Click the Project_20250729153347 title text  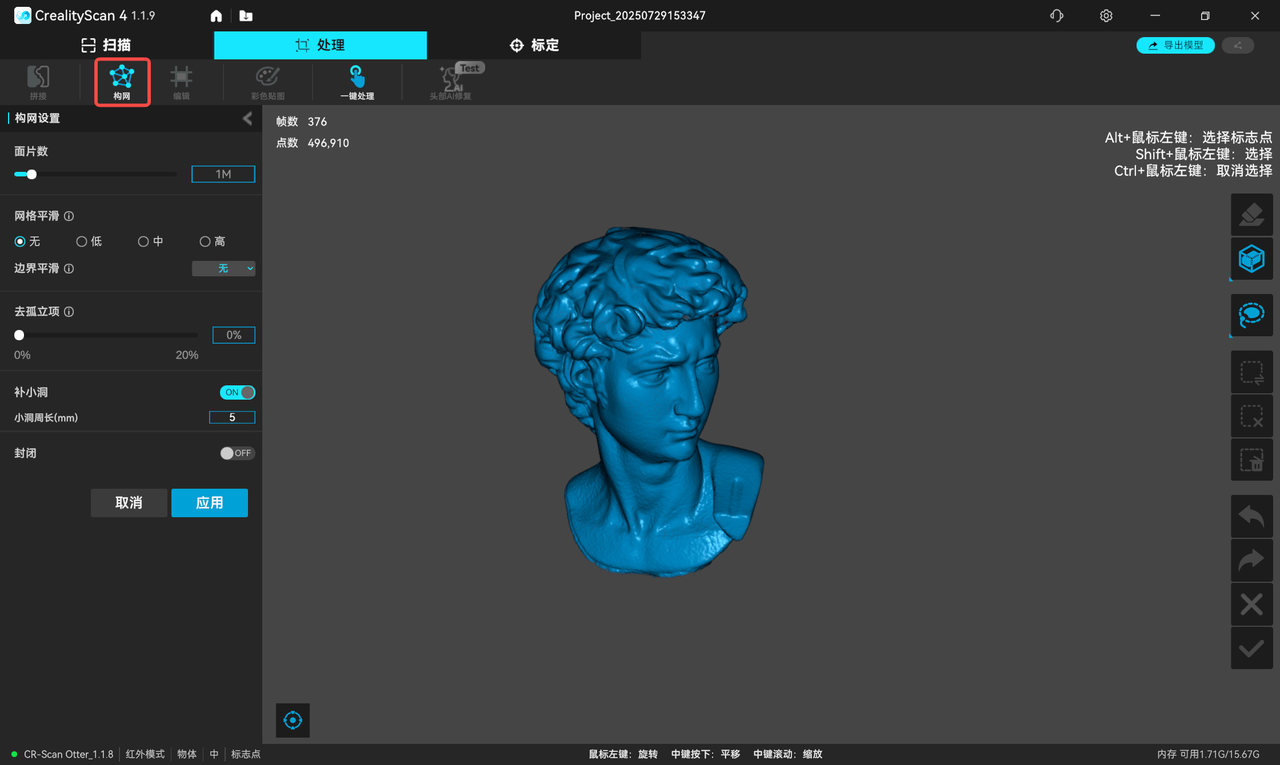coord(640,16)
